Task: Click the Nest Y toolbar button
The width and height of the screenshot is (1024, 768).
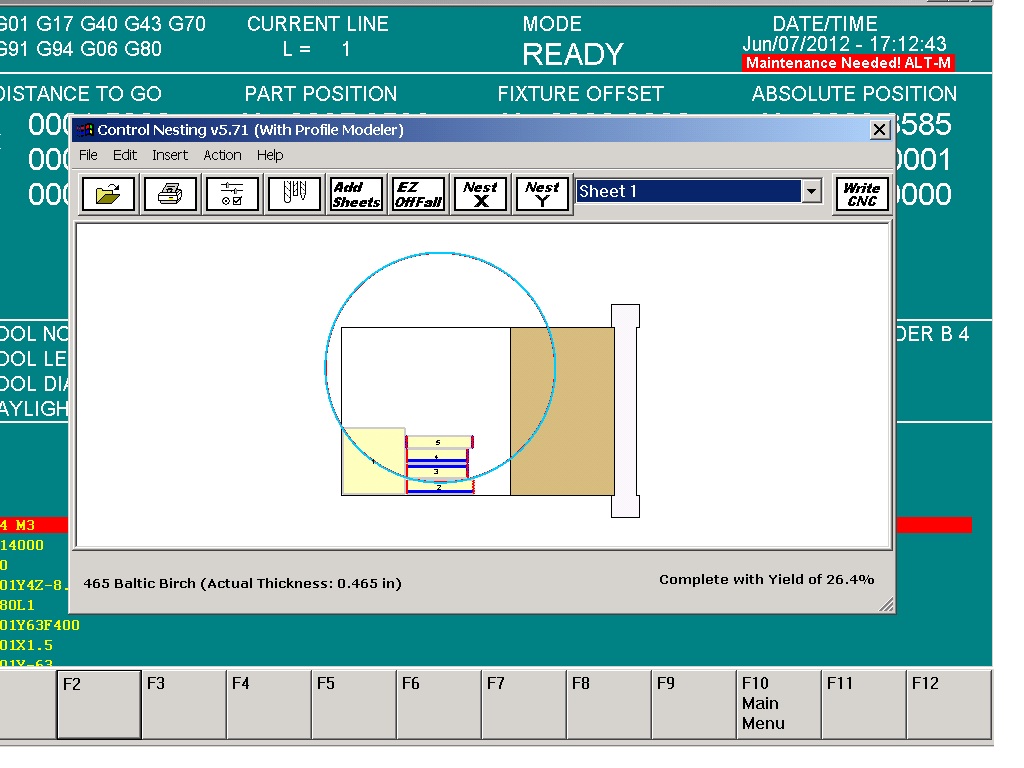Action: coord(542,194)
